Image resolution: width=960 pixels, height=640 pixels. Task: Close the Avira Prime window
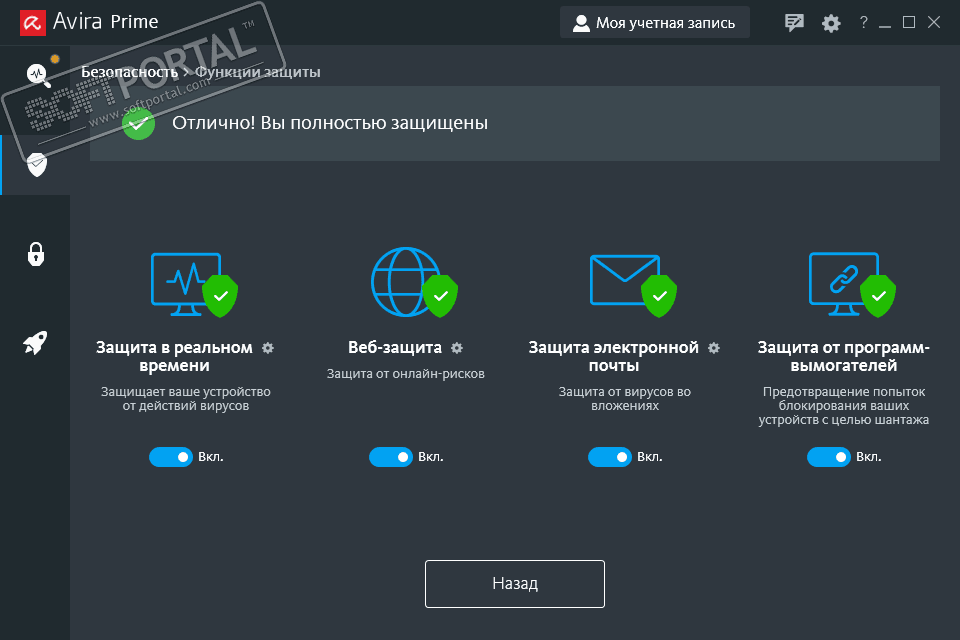(934, 23)
